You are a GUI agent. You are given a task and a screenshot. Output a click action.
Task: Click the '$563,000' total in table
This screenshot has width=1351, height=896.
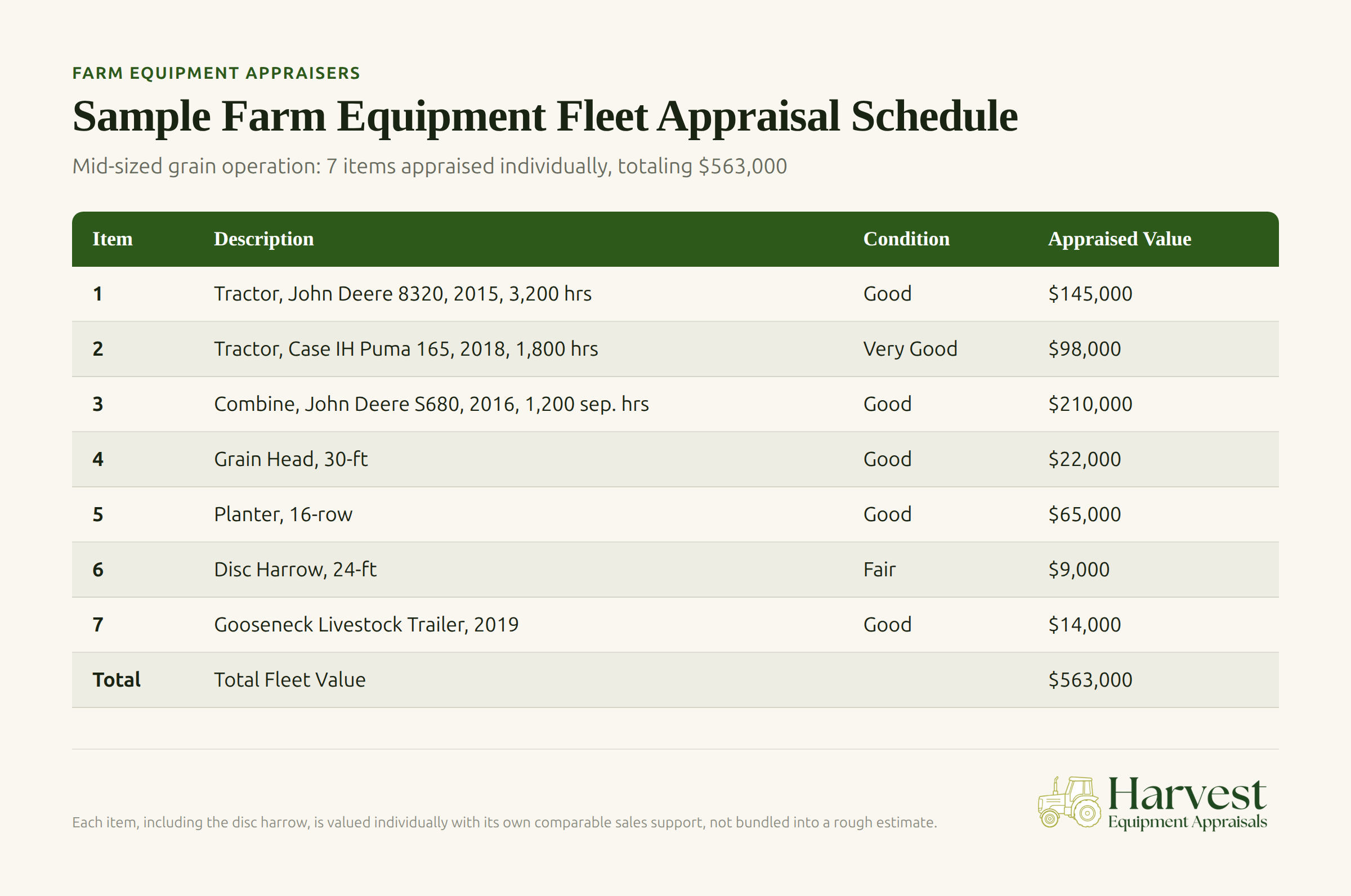(x=1090, y=680)
